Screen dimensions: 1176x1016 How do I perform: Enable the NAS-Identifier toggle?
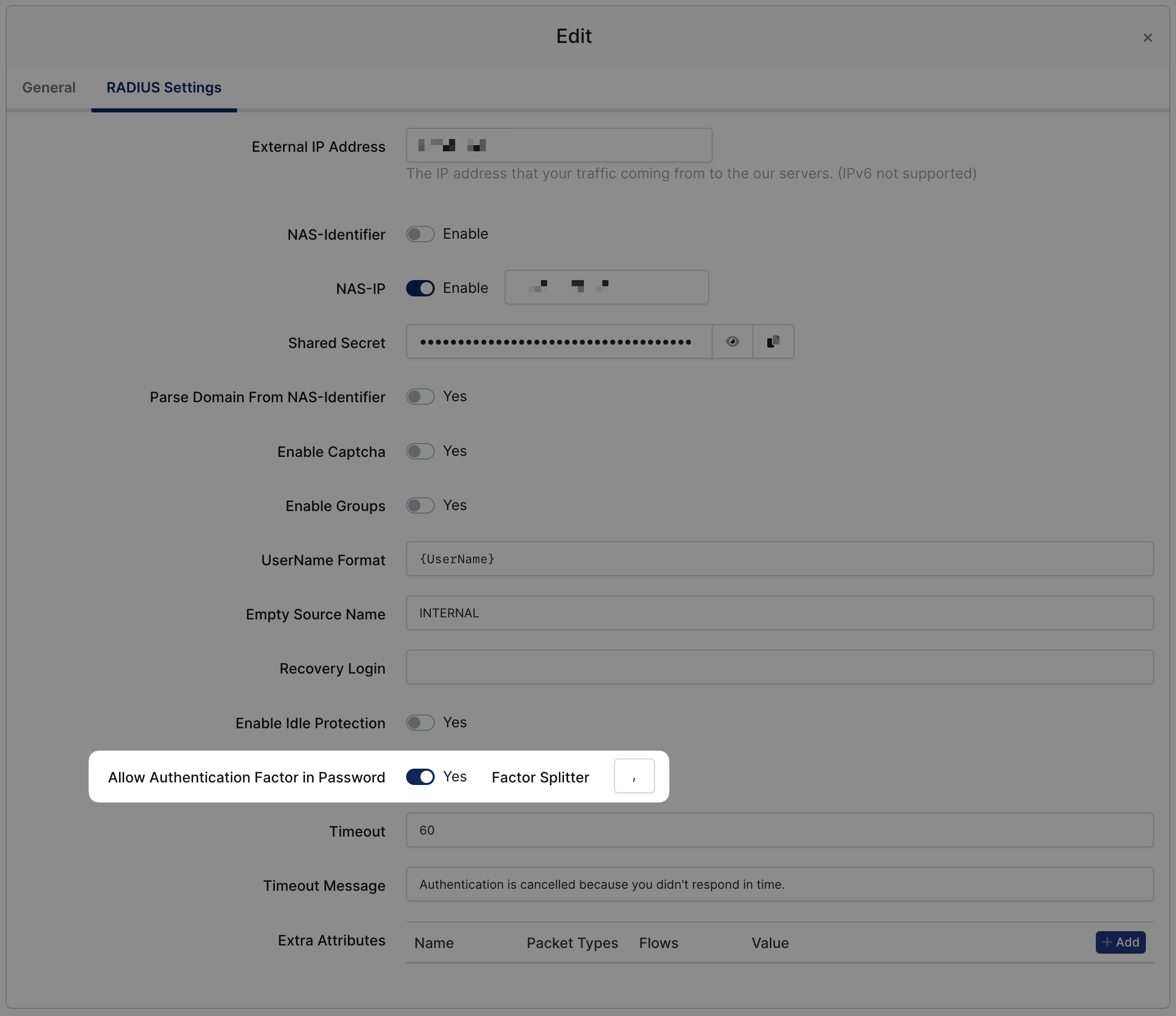pos(420,234)
